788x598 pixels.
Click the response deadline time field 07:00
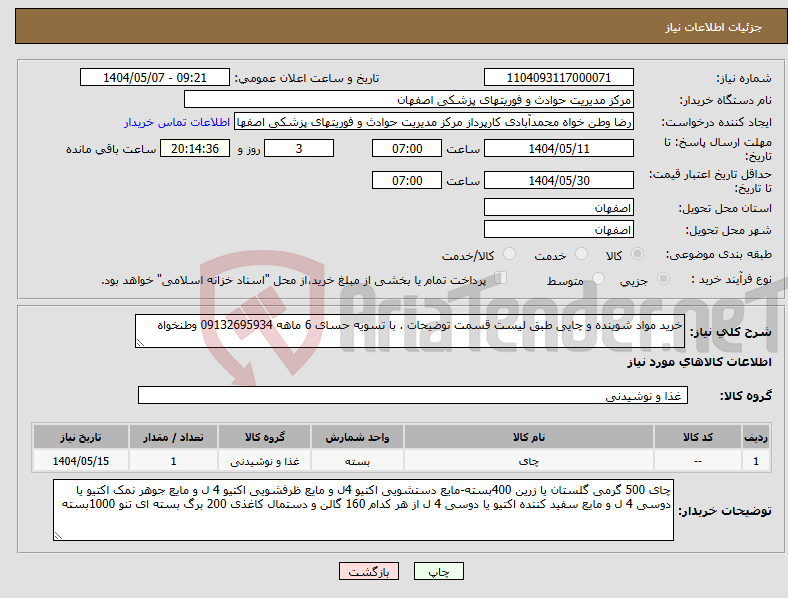(x=407, y=149)
